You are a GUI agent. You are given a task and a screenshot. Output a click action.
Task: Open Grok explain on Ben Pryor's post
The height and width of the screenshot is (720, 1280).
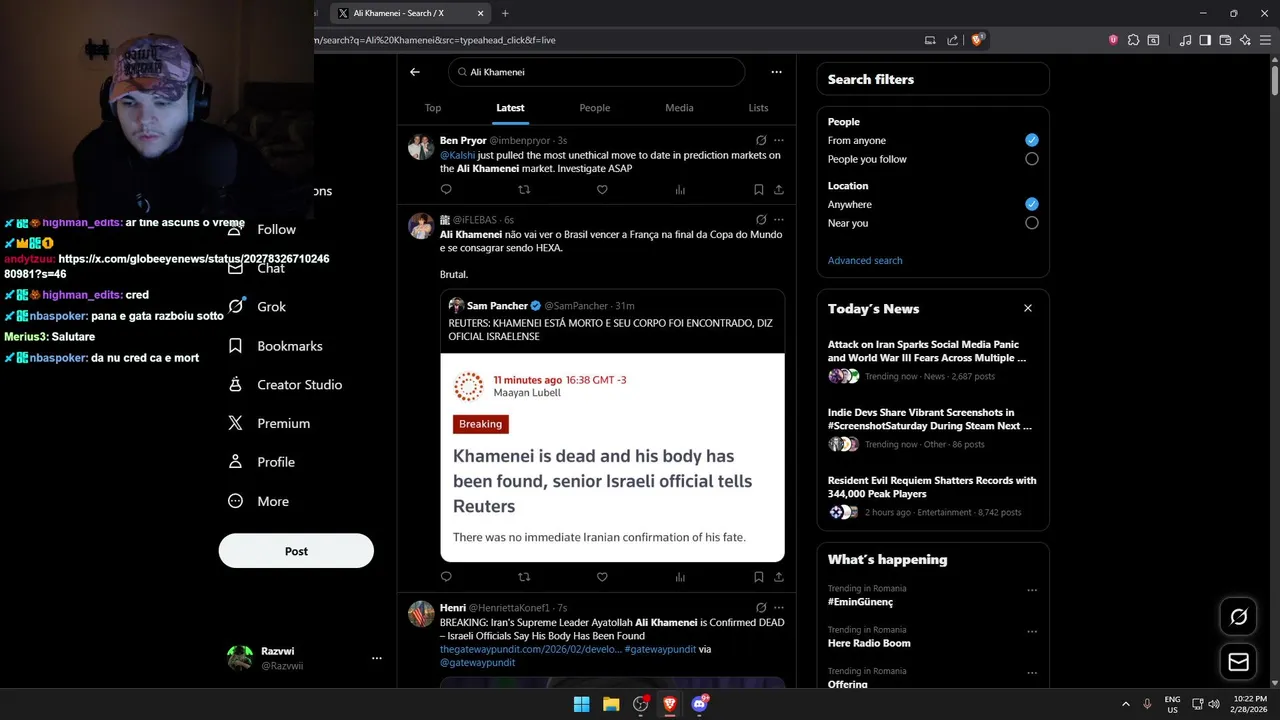click(761, 140)
